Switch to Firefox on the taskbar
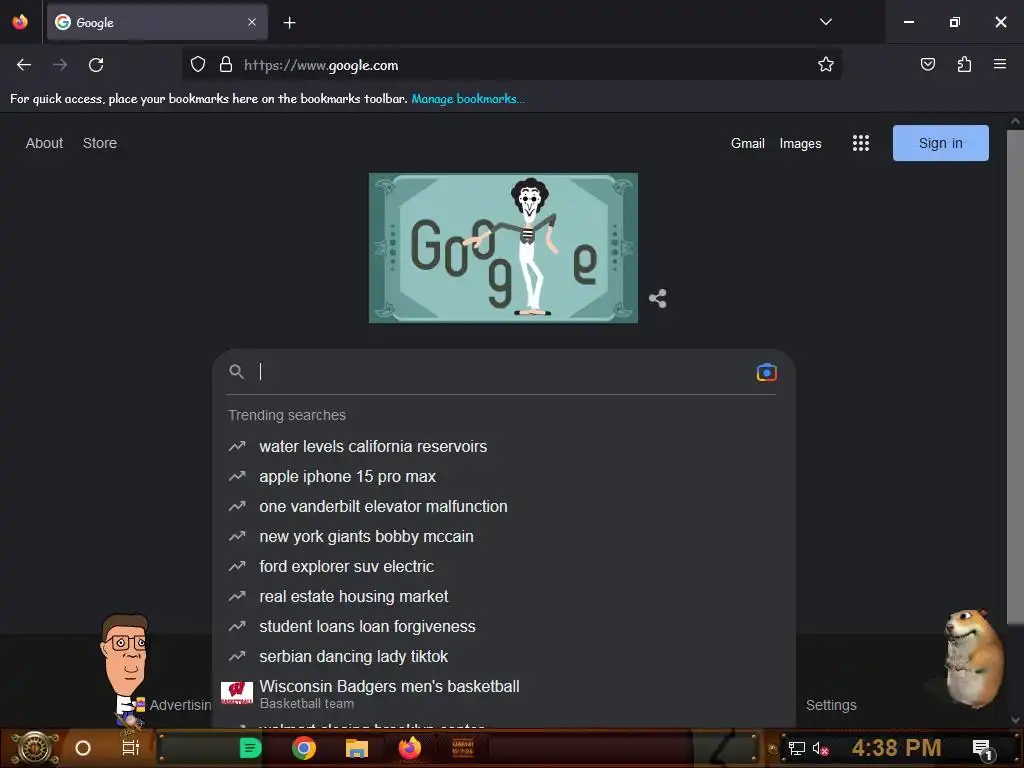 pyautogui.click(x=409, y=748)
